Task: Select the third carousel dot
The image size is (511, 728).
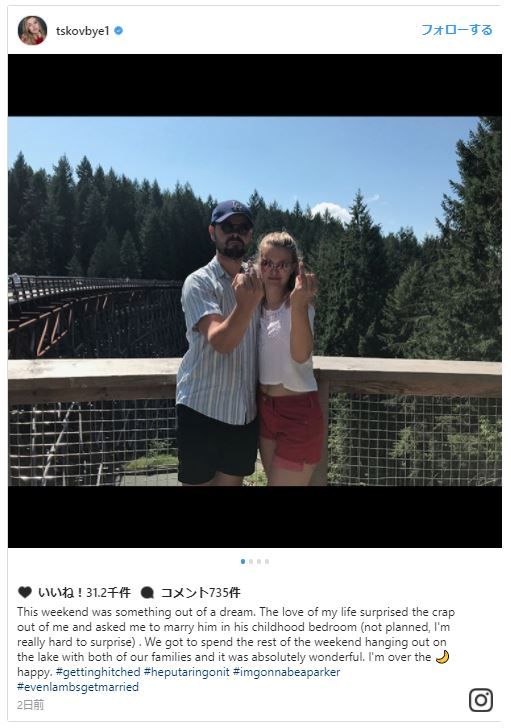Action: pyautogui.click(x=259, y=561)
